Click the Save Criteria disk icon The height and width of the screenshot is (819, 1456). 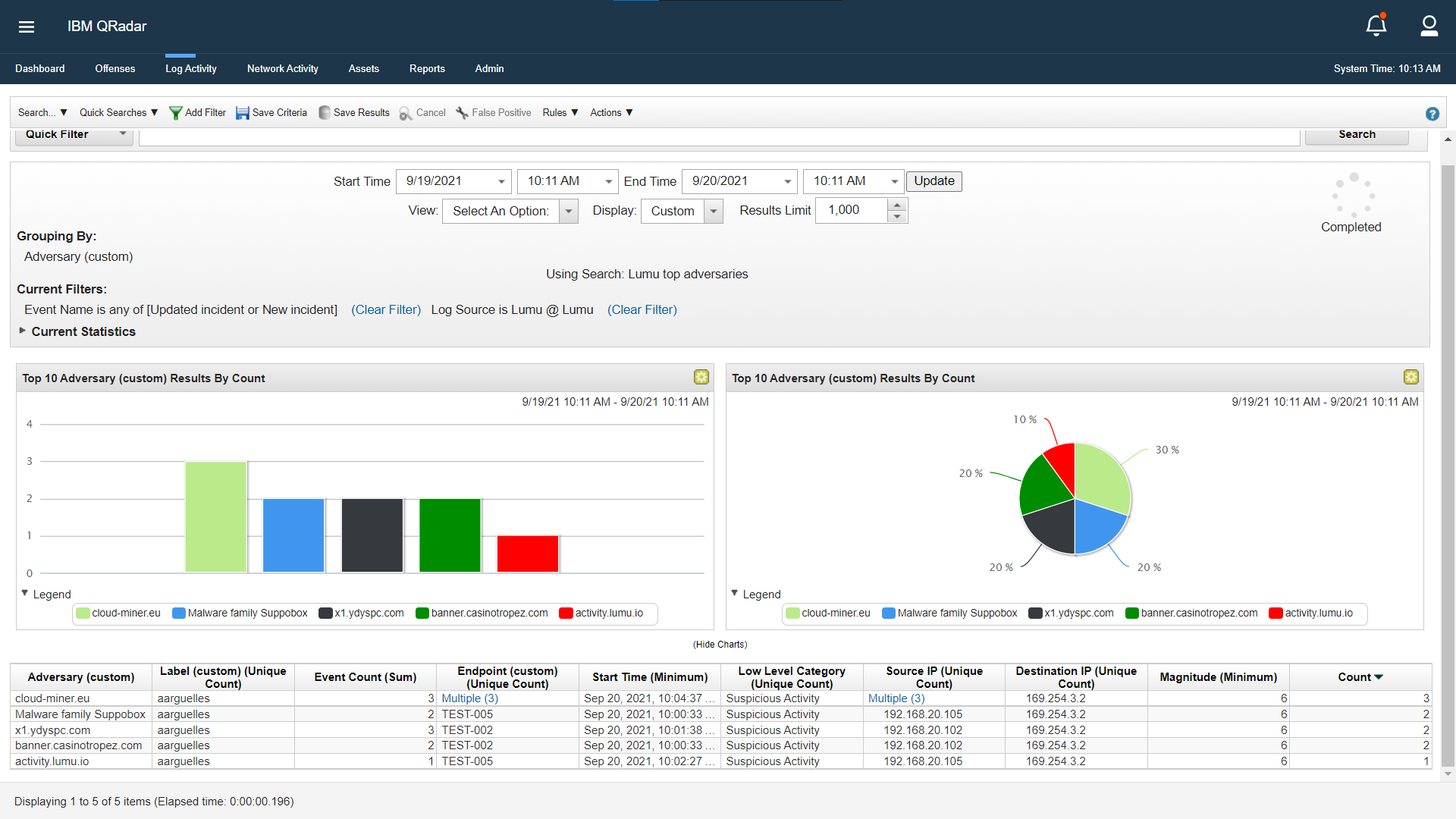tap(243, 113)
